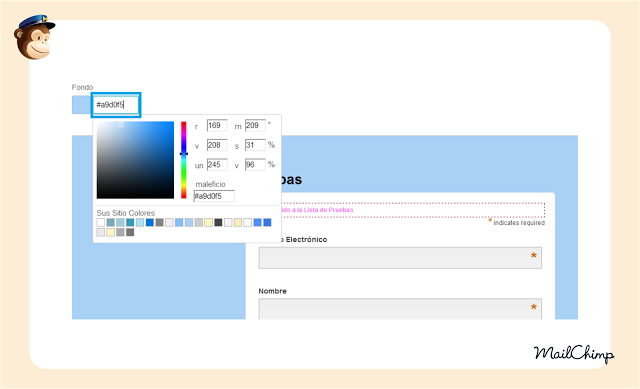Open the Fondo light blue color preview swatch
The height and width of the screenshot is (389, 640).
coord(82,105)
